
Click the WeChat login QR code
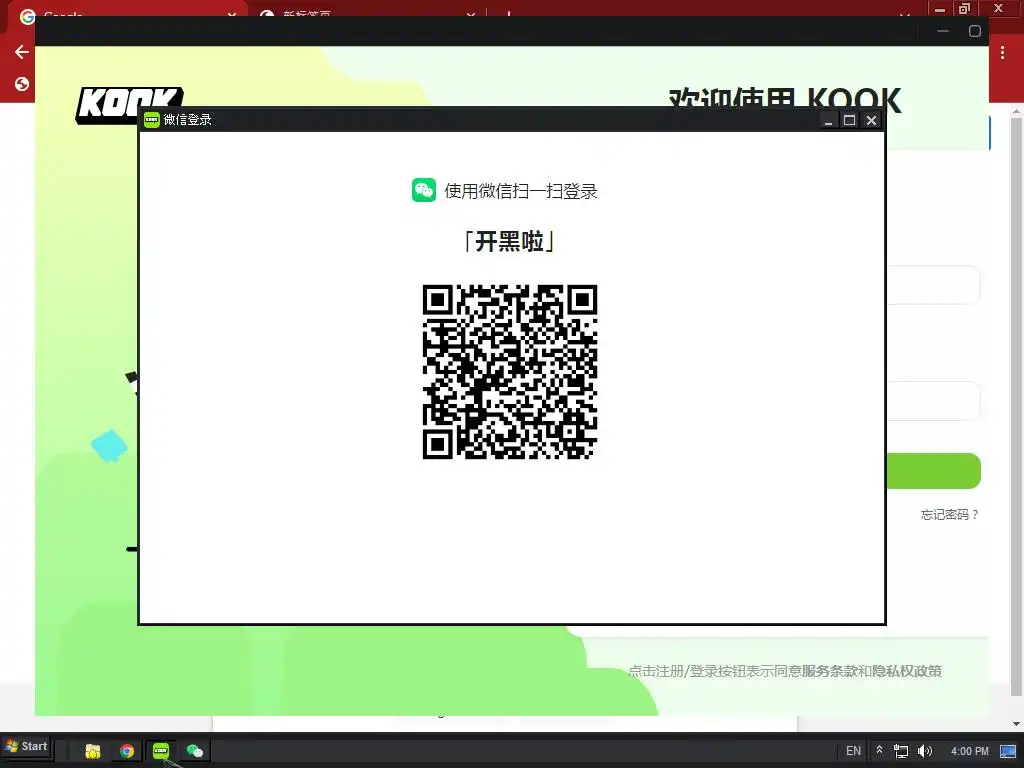coord(509,372)
